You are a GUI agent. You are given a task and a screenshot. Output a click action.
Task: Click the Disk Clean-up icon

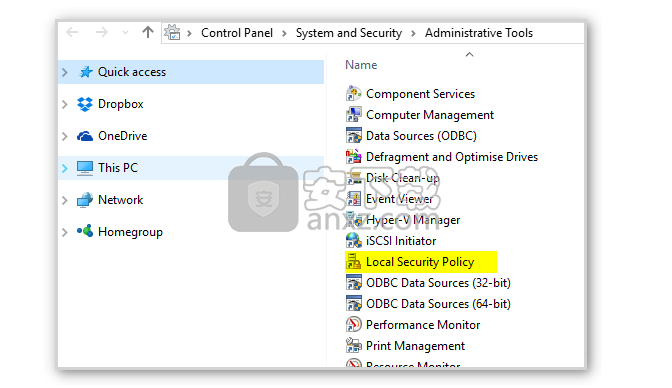(x=354, y=177)
